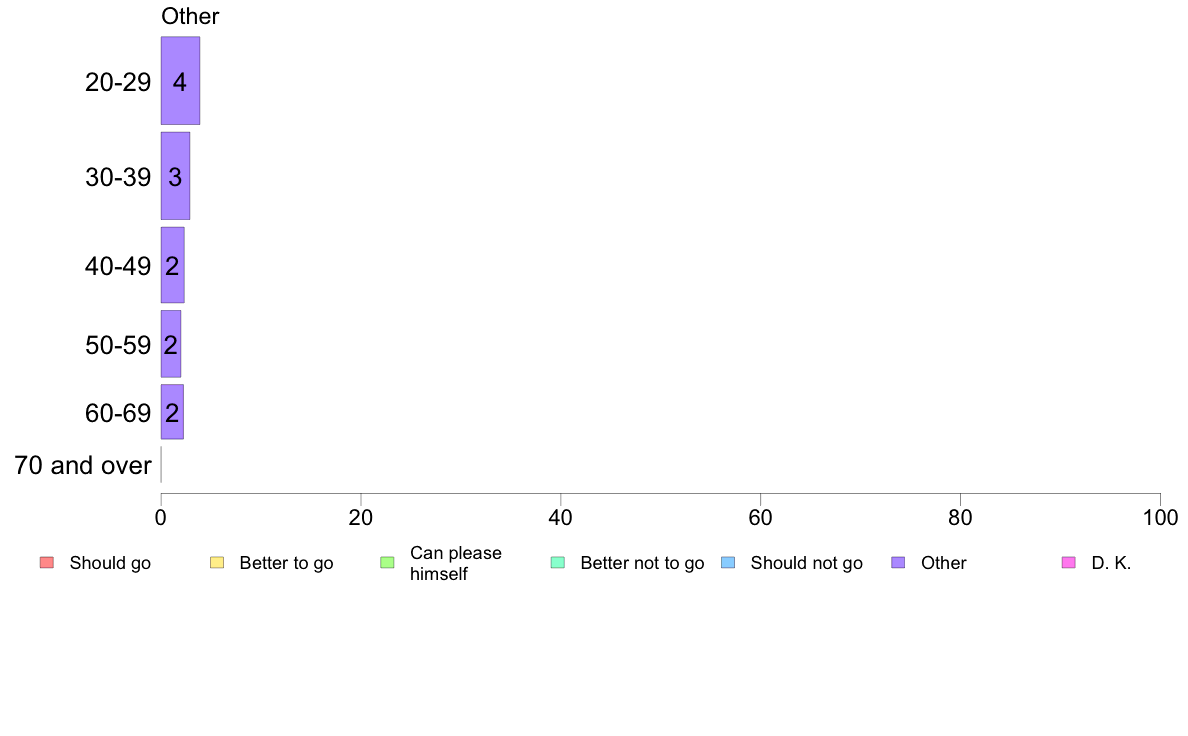This screenshot has height=736, width=1188.
Task: Select the 40-49 purple bar
Action: click(173, 265)
